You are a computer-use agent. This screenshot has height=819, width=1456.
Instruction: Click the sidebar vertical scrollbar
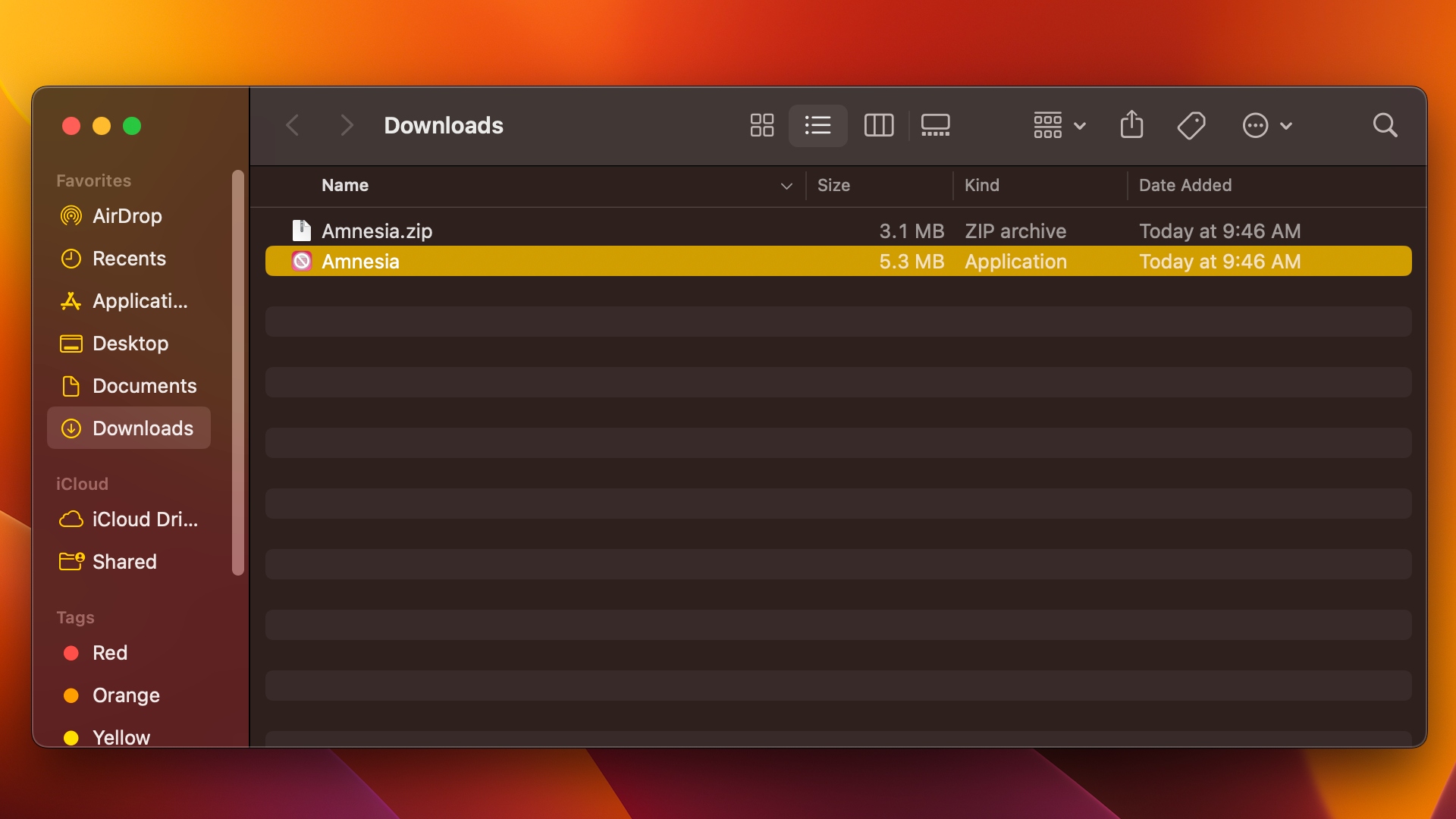[238, 372]
